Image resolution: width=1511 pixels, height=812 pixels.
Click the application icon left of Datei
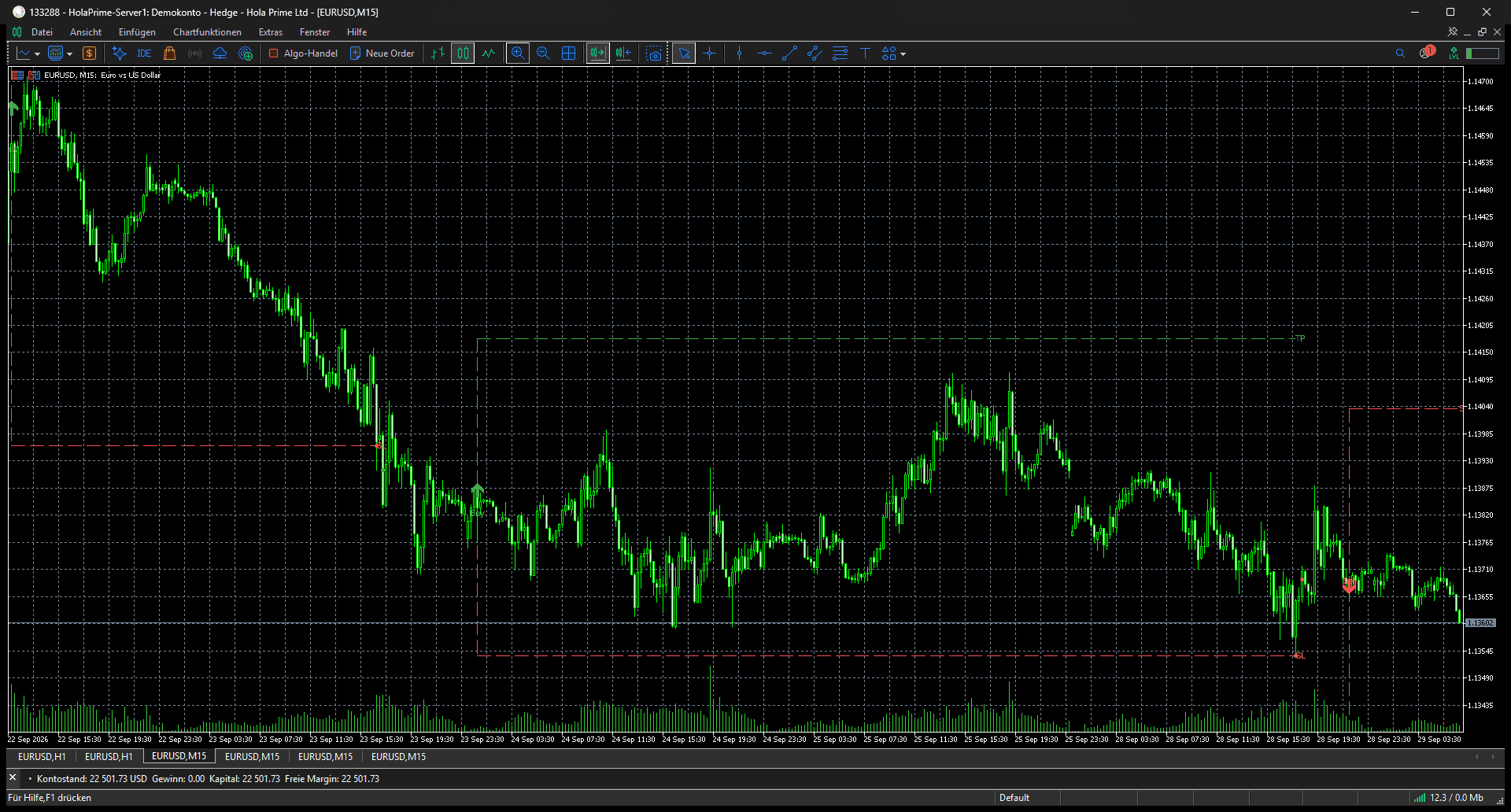click(x=17, y=32)
